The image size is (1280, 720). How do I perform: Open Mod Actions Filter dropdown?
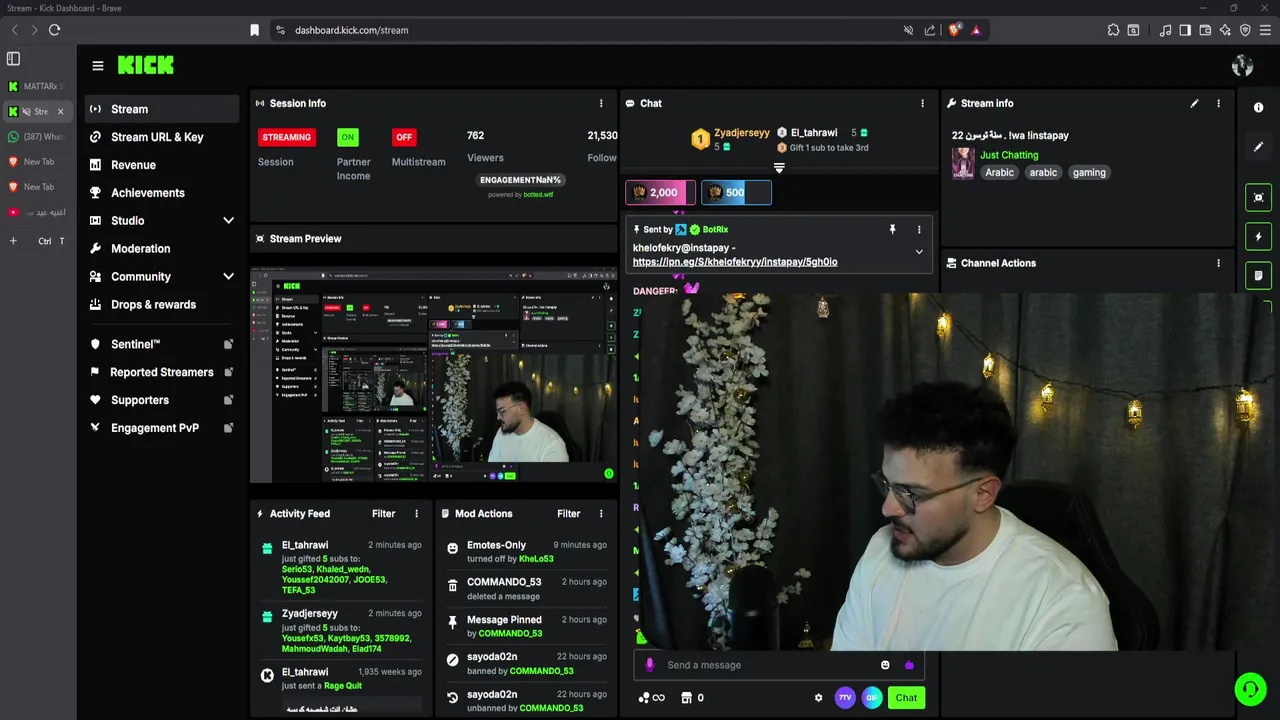pyautogui.click(x=568, y=513)
